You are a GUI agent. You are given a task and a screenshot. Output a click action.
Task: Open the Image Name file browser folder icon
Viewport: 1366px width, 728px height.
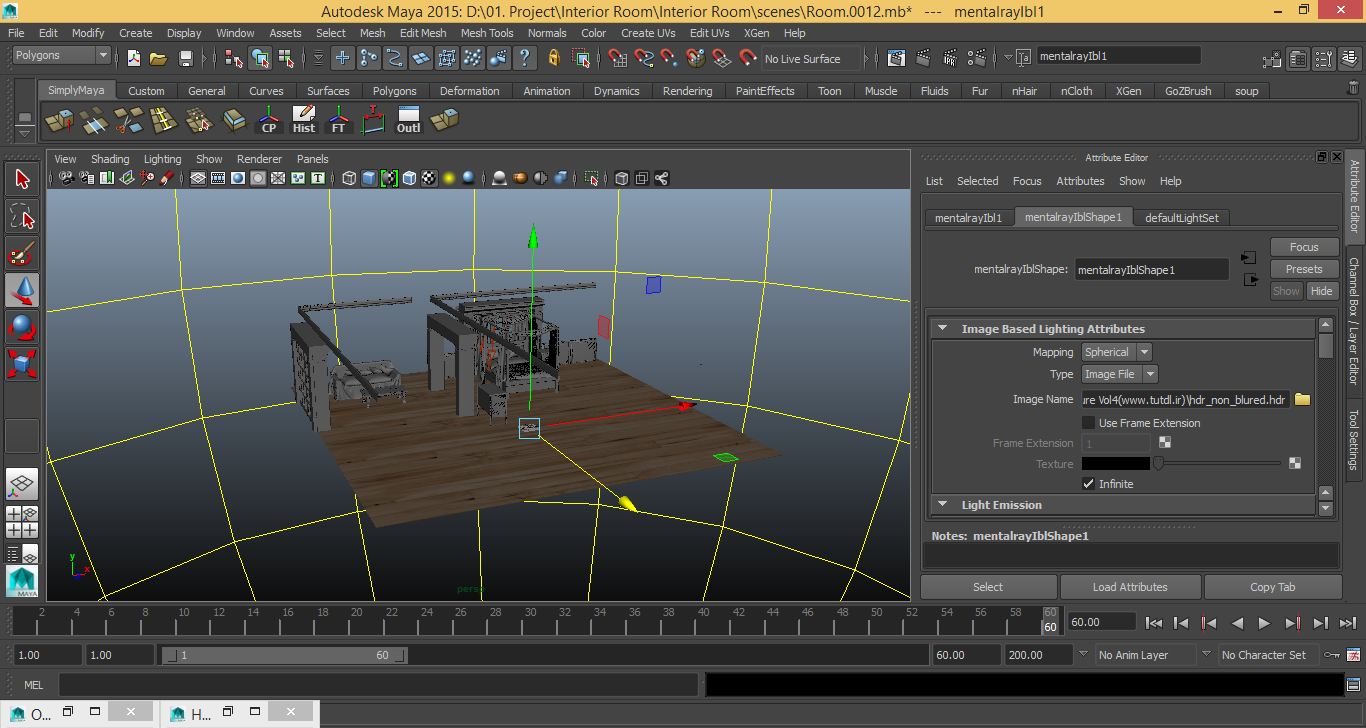tap(1302, 399)
